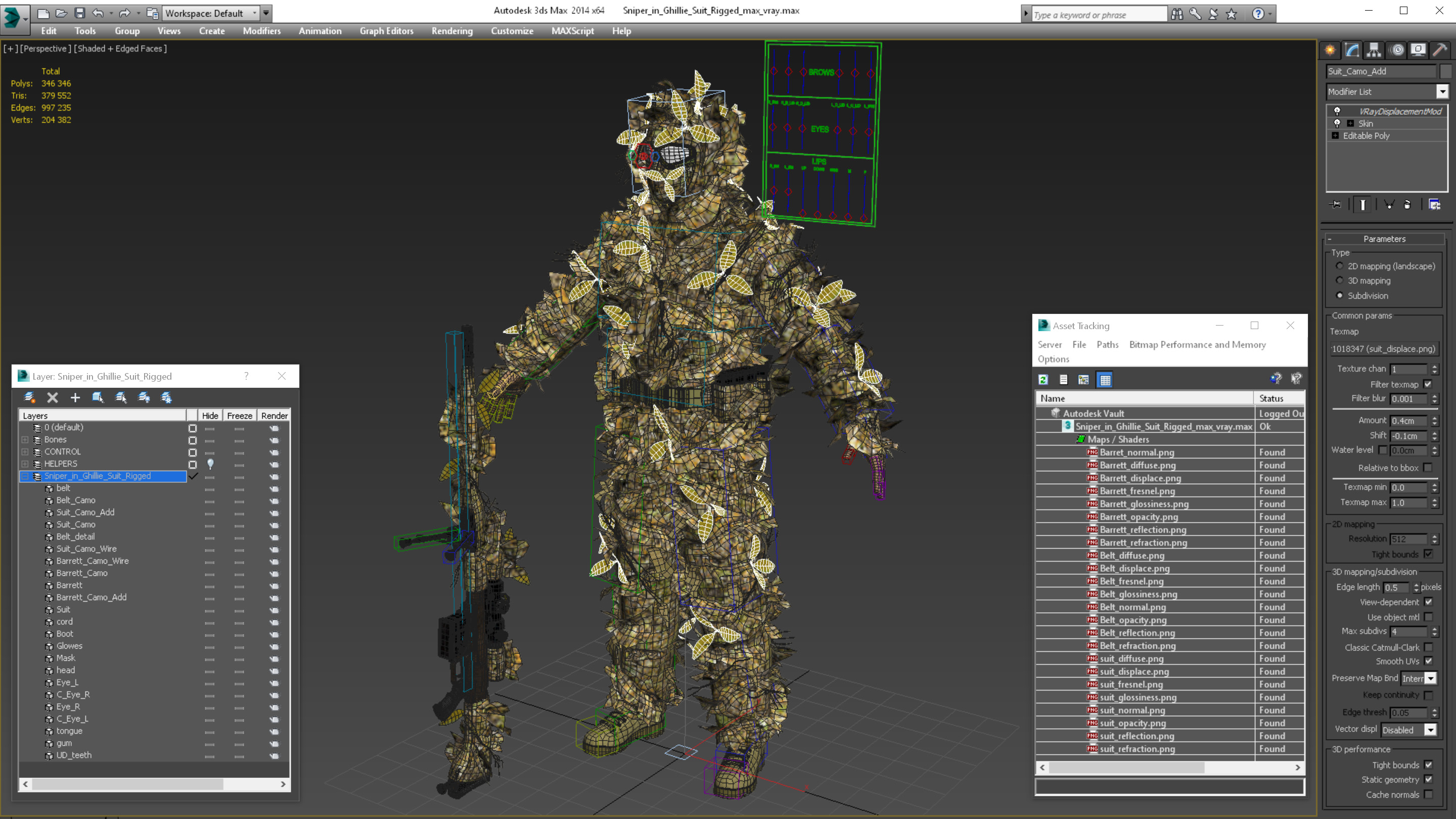Select 3D mapping radio button
1456x819 pixels.
pyautogui.click(x=1340, y=281)
